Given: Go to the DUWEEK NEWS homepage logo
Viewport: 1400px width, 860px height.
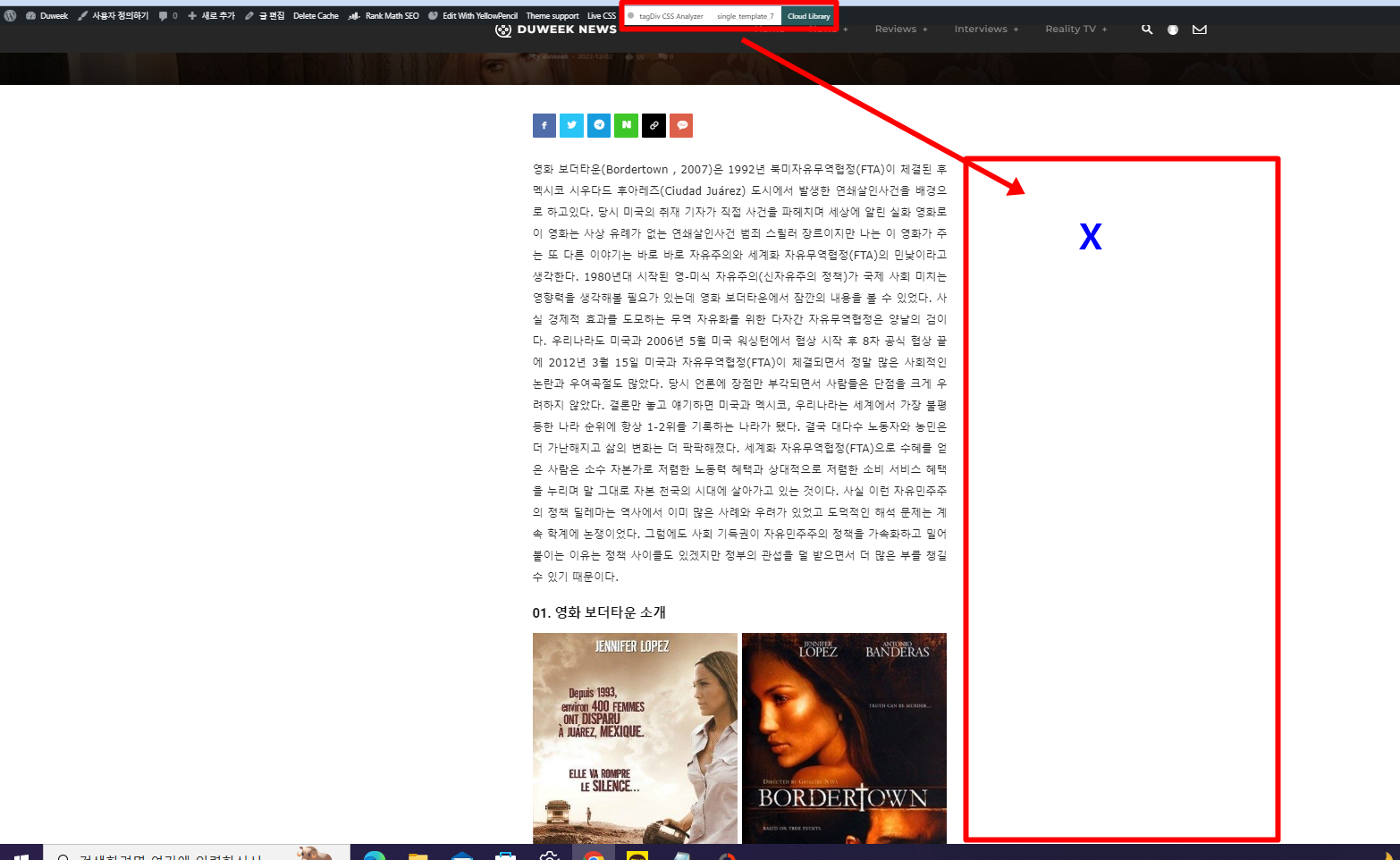Looking at the screenshot, I should pos(556,30).
